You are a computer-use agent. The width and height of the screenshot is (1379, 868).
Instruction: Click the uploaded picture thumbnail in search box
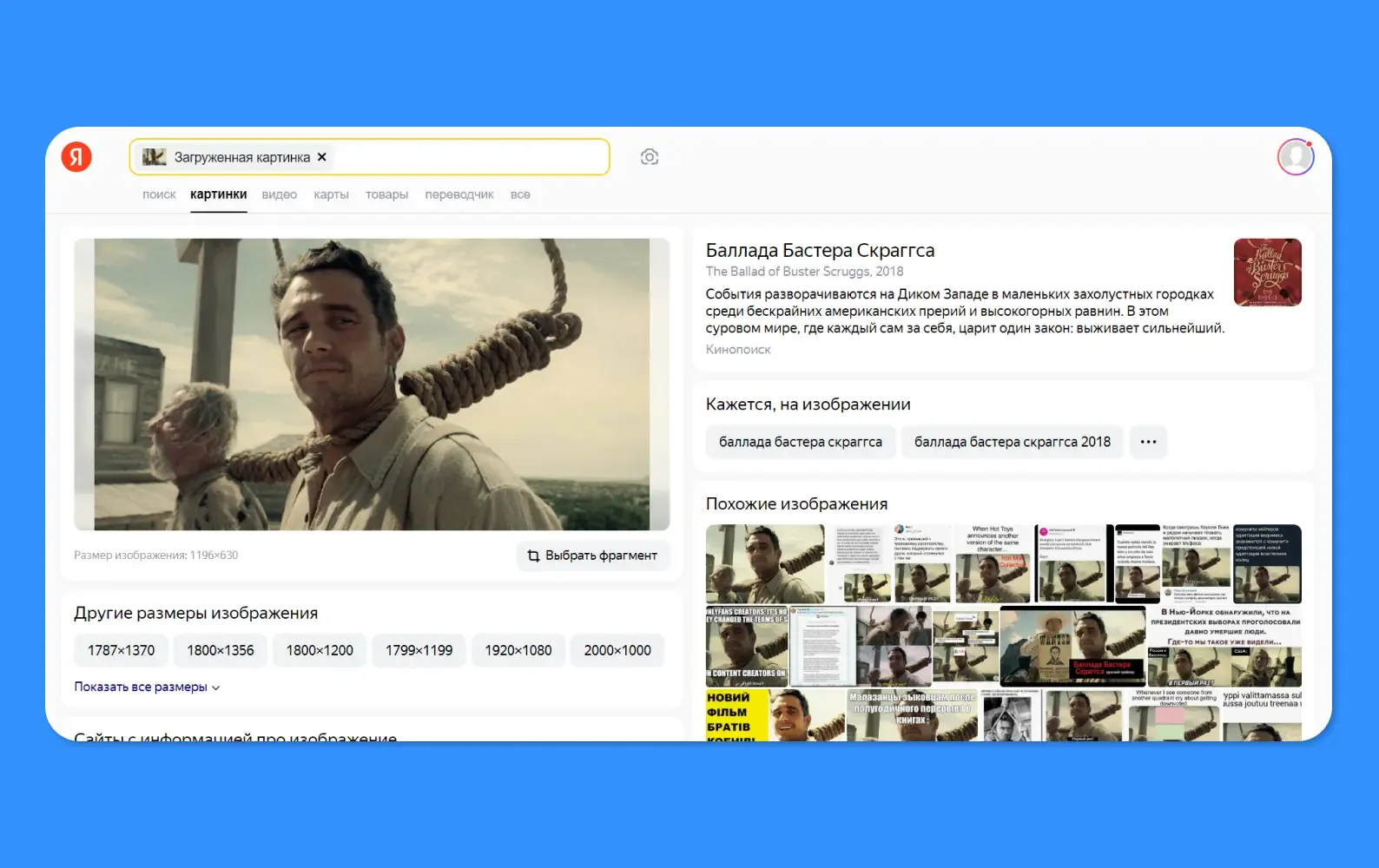pos(155,157)
